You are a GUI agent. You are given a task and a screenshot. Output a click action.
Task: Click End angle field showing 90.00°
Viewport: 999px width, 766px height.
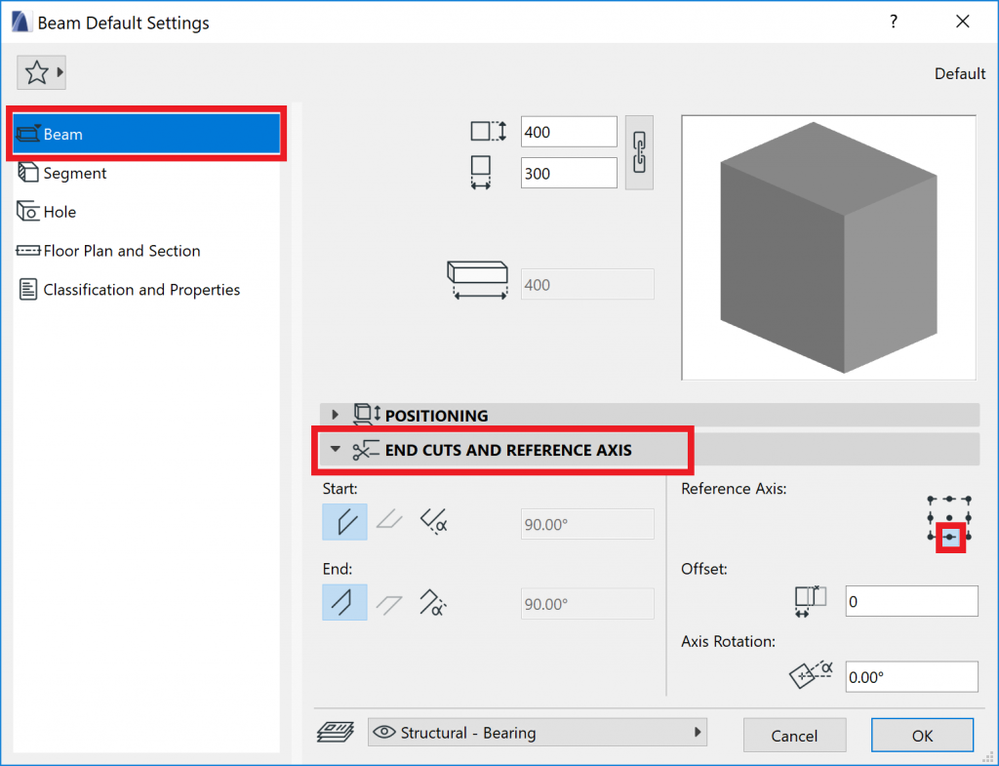click(587, 603)
